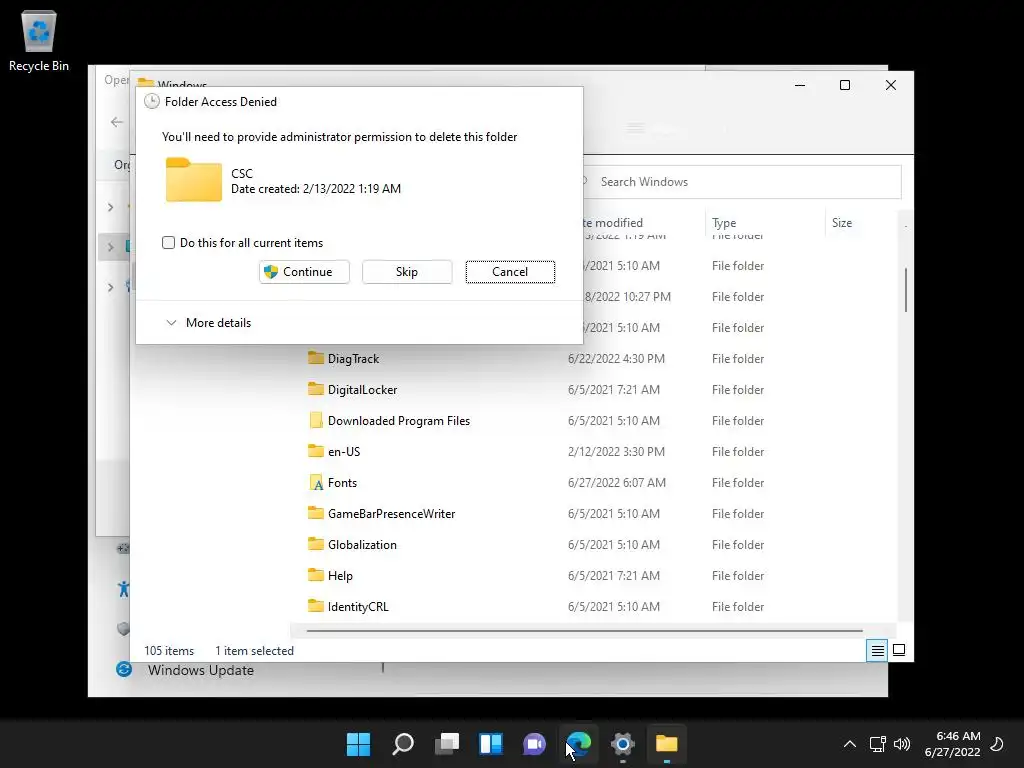The width and height of the screenshot is (1024, 768).
Task: Click the 2/12/2022 3:30 PM date cell
Action: [x=616, y=451]
